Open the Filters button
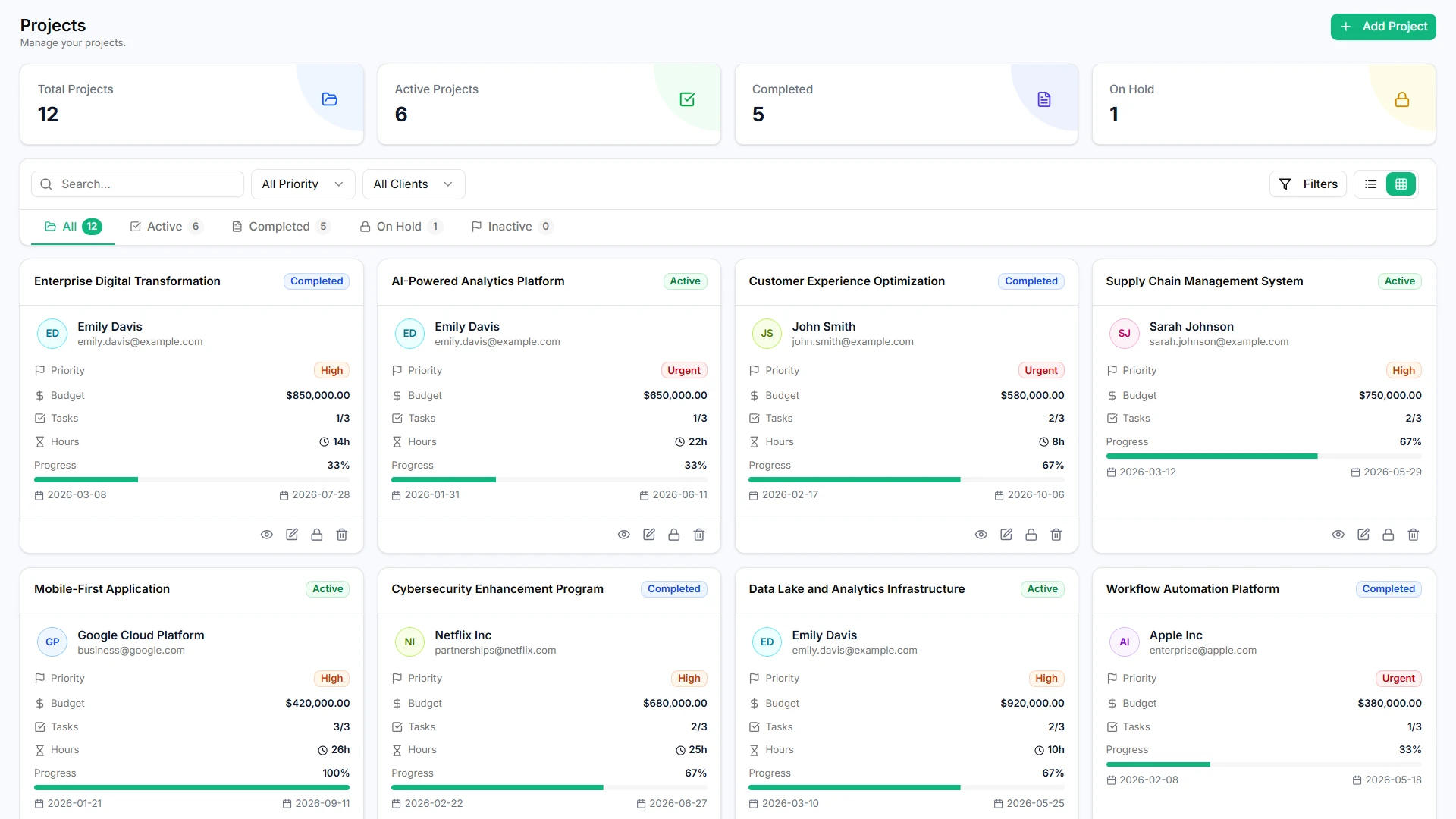 click(1308, 184)
